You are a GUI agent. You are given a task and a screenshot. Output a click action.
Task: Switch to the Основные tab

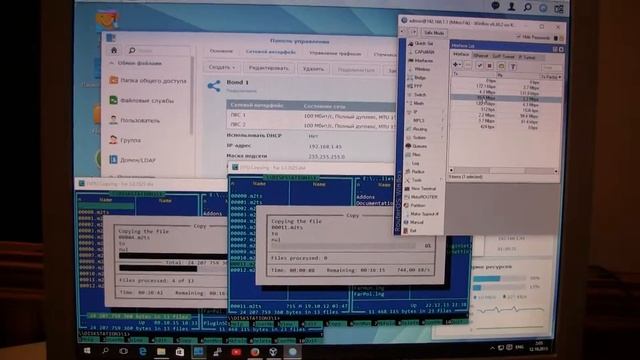coord(221,51)
